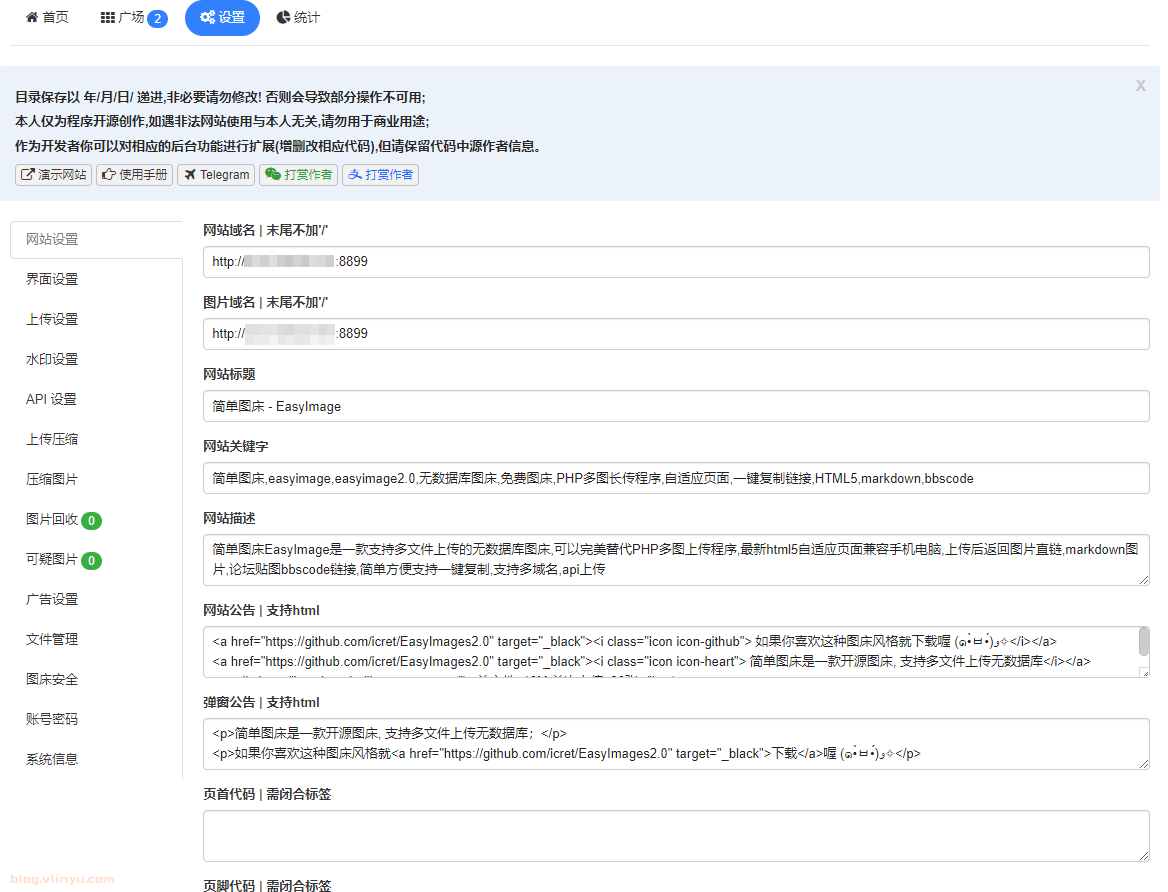The width and height of the screenshot is (1168, 892).
Task: Open the 图床安全 settings tab
Action: pos(52,679)
